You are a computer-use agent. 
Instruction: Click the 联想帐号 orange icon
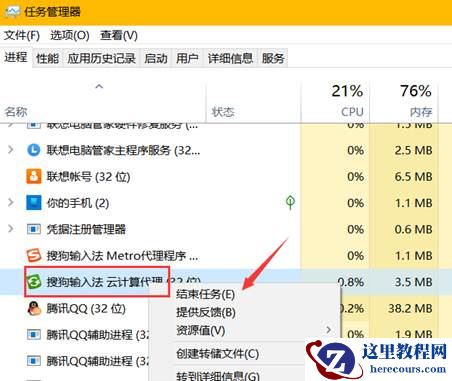[34, 176]
